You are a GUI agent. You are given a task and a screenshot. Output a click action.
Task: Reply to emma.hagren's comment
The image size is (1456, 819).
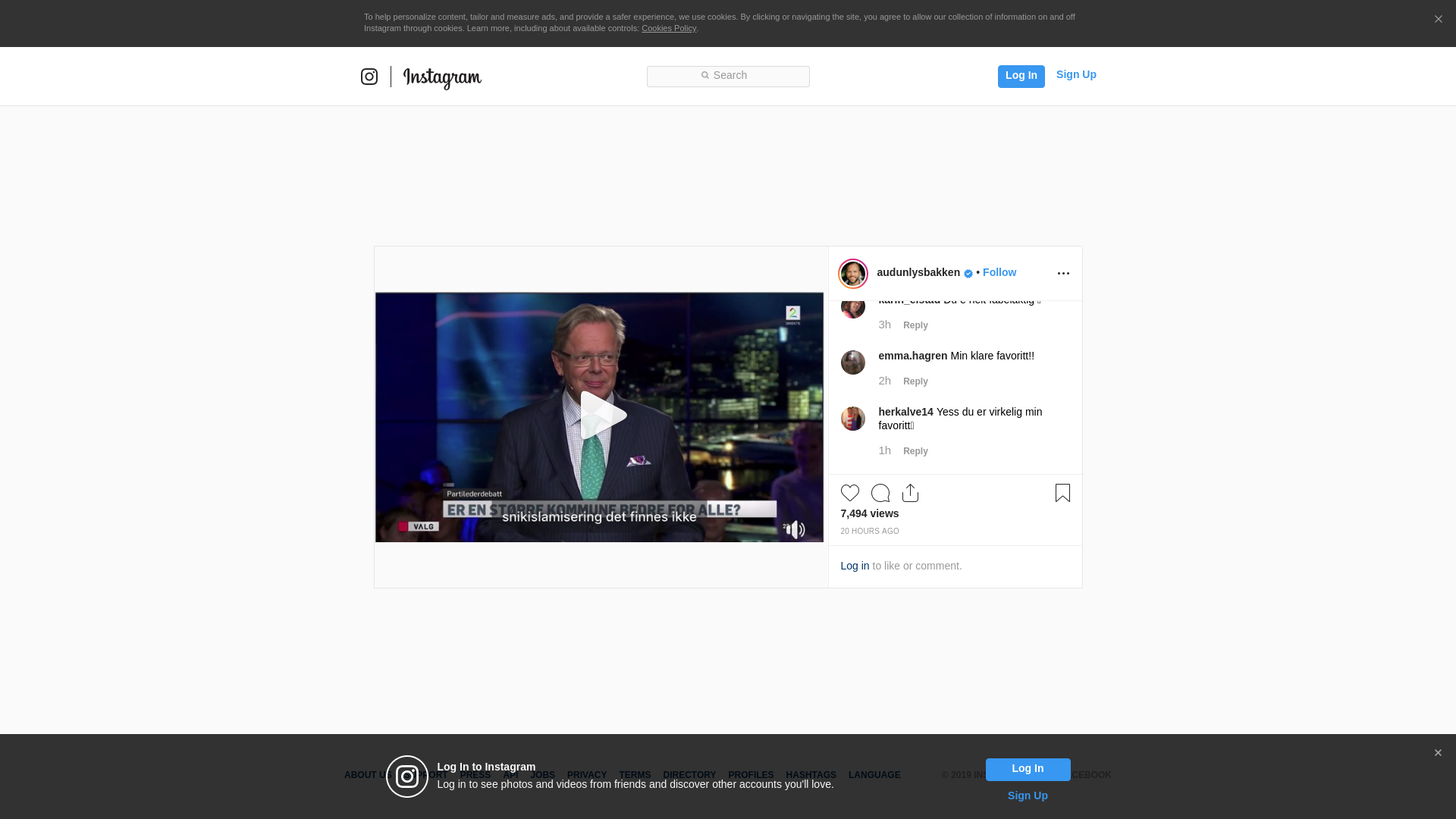[x=915, y=381]
